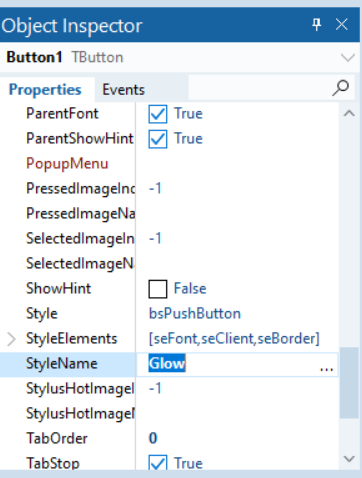Open the Button1 component selector dropdown
The width and height of the screenshot is (362, 478).
point(348,58)
